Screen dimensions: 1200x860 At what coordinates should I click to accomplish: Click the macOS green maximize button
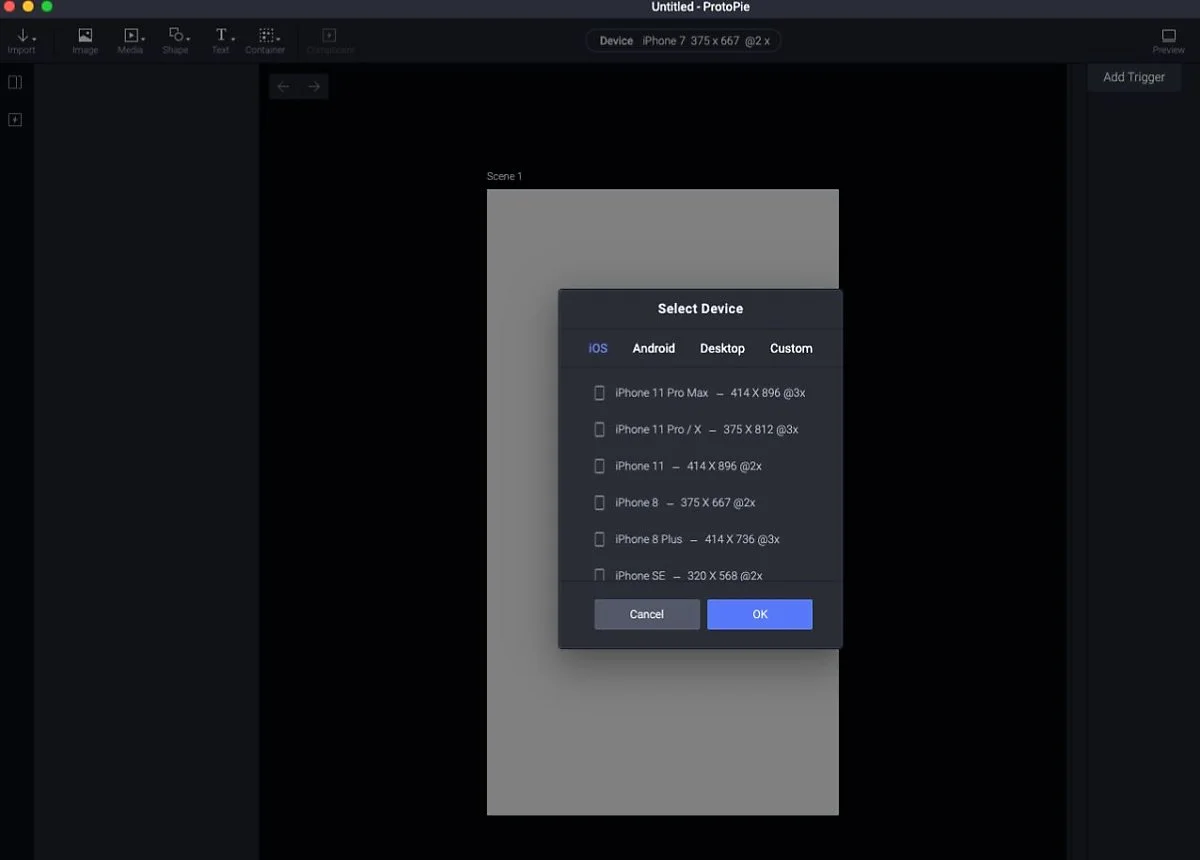46,7
